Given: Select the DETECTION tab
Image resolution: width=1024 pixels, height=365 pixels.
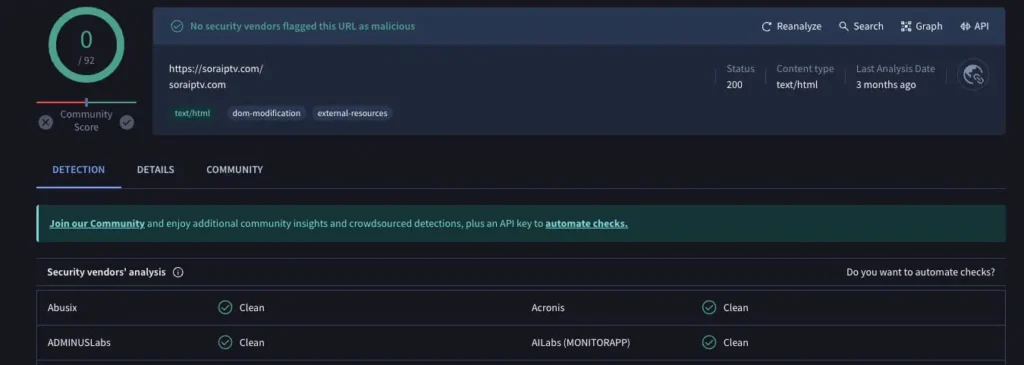Looking at the screenshot, I should (x=78, y=170).
